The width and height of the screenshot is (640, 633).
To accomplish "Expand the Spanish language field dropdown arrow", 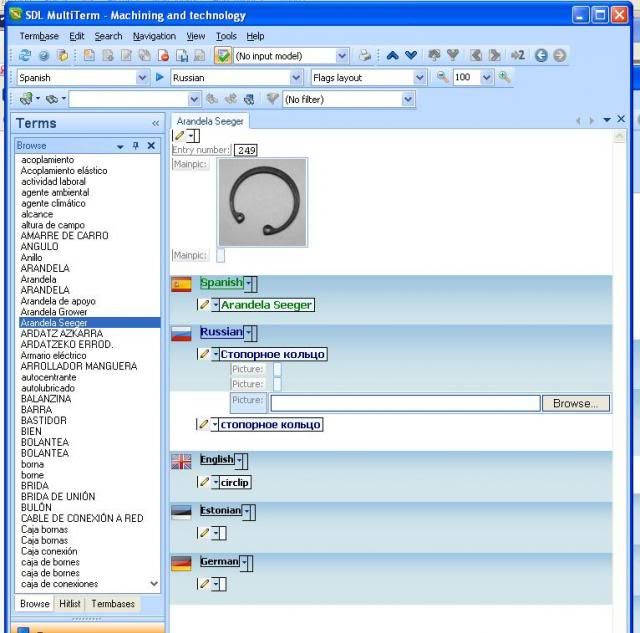I will tap(249, 283).
